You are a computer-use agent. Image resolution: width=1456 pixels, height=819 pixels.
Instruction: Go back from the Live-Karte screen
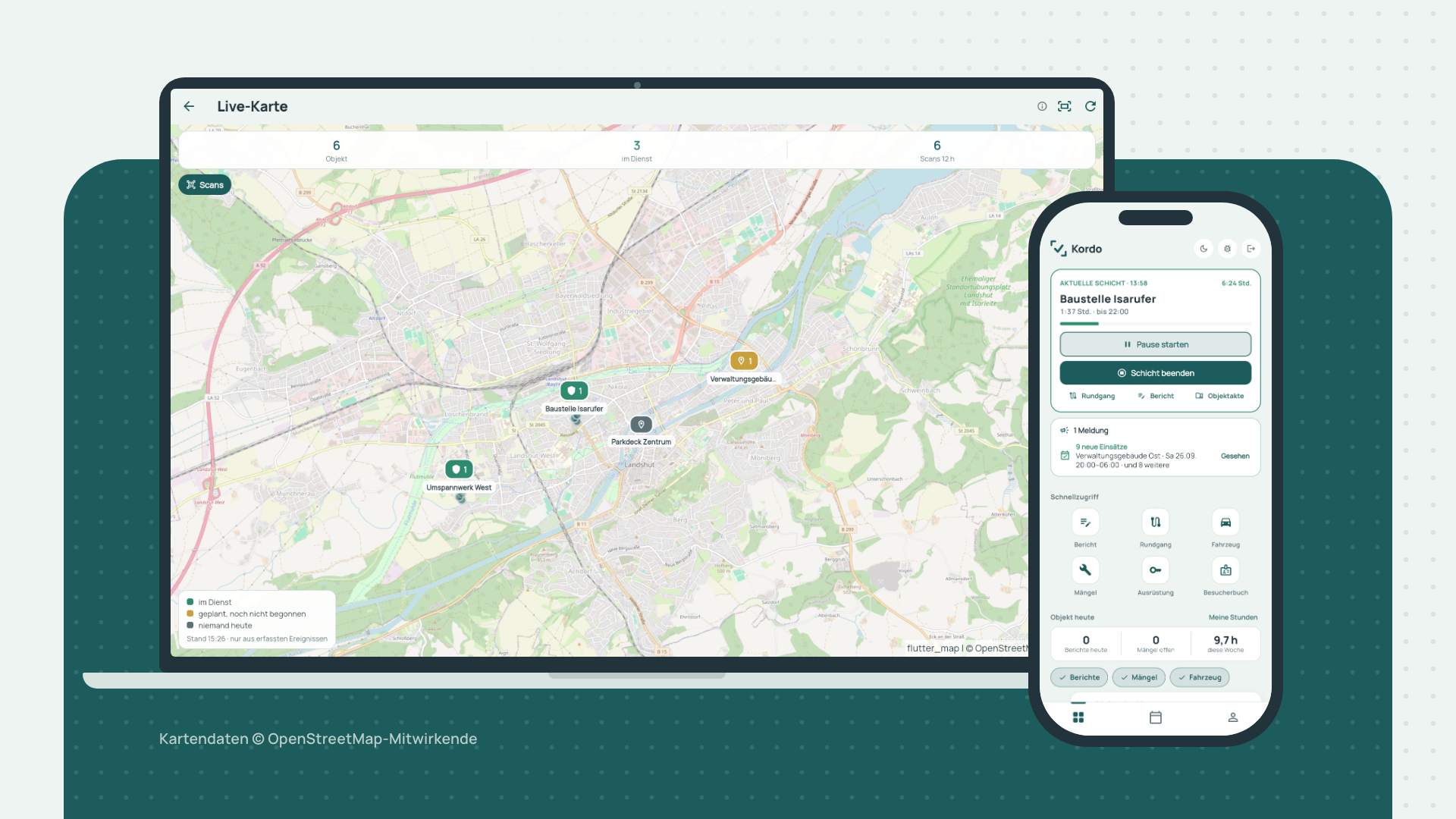[189, 107]
